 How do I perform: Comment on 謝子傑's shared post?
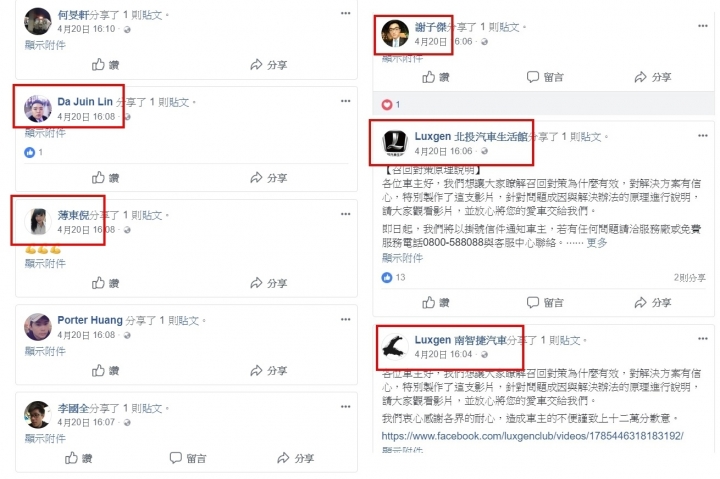click(545, 77)
